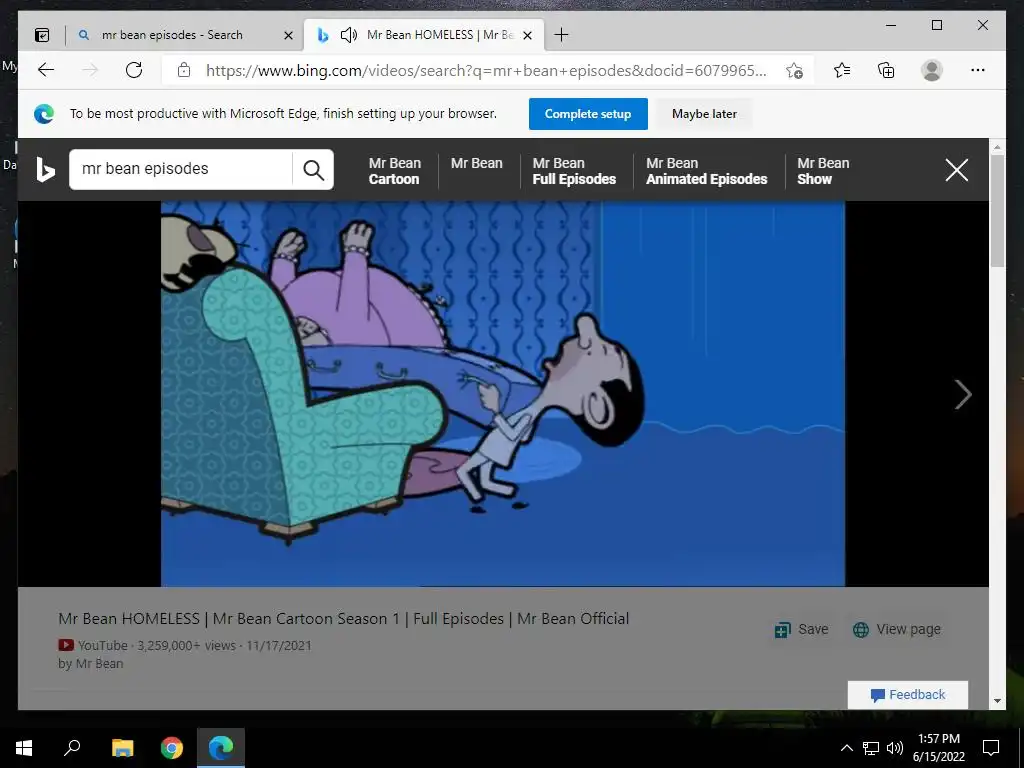Refresh the current page

tap(134, 70)
